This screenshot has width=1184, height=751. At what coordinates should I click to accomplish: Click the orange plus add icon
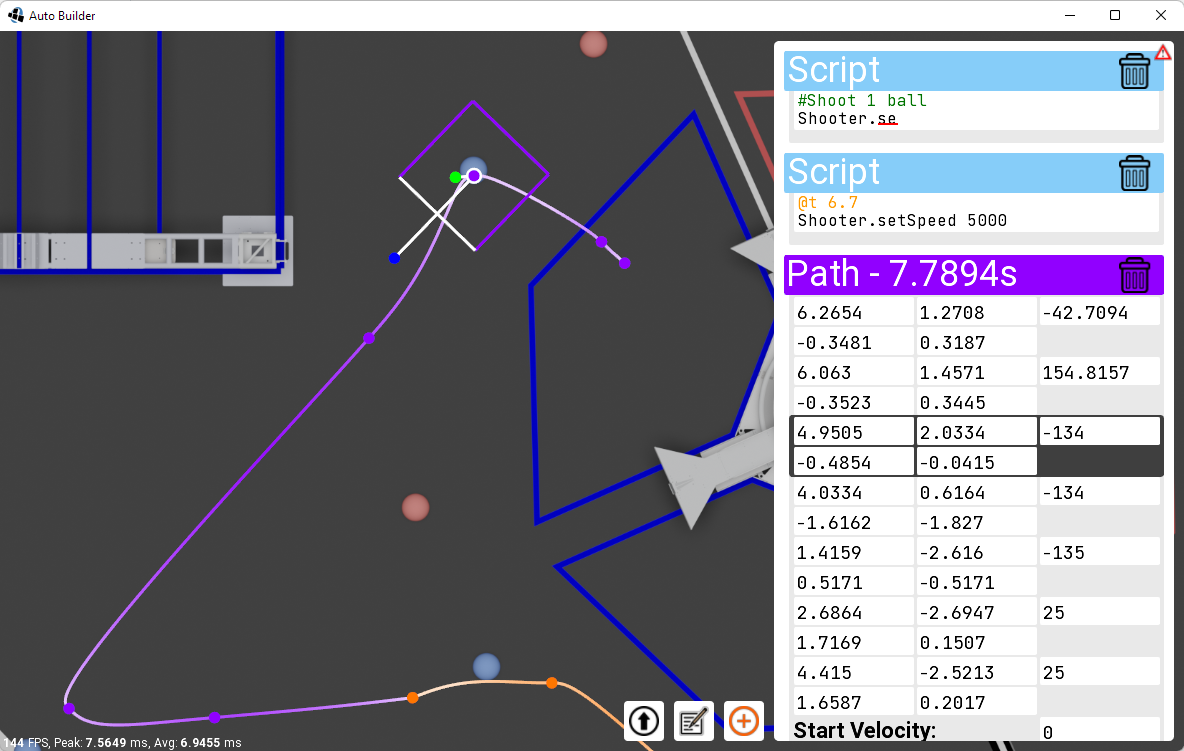pos(743,721)
